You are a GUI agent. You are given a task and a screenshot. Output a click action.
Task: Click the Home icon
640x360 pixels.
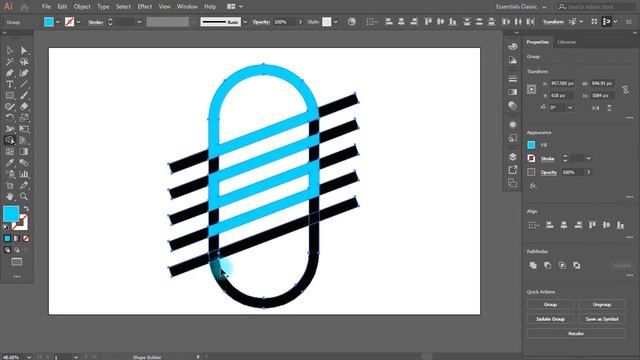[x=24, y=7]
